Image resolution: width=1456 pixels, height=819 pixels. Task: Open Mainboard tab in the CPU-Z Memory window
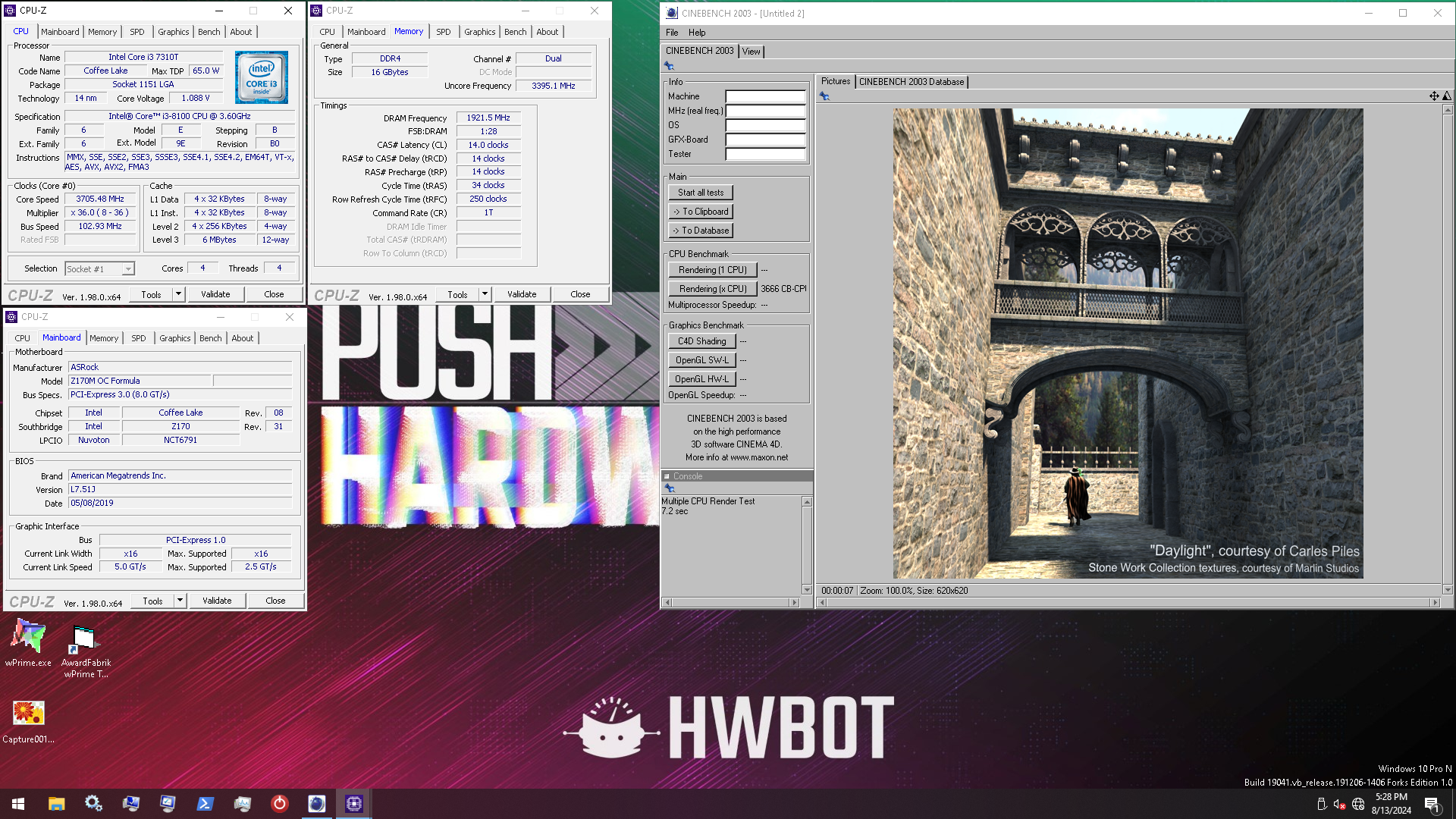(x=366, y=32)
